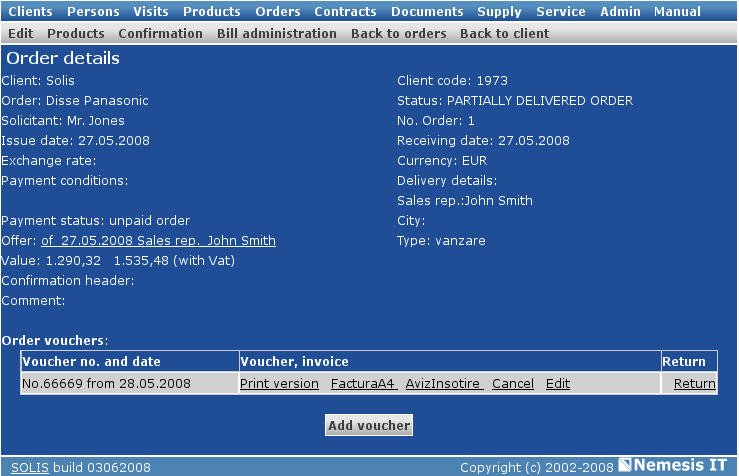Screen dimensions: 739x476
Task: Click the 'Sales rep.:John Smith' text
Action: coord(465,201)
